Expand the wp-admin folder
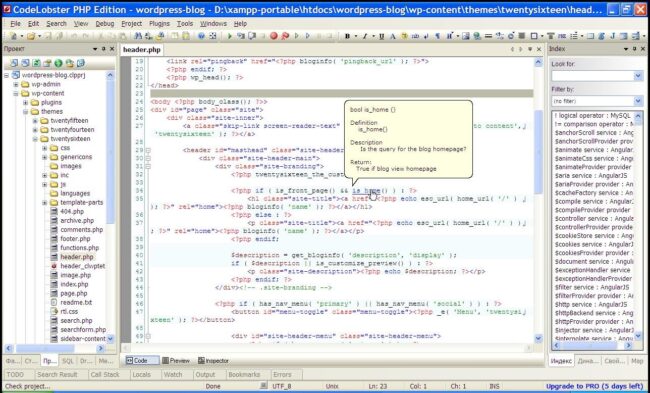This screenshot has width=650, height=393. (16, 84)
